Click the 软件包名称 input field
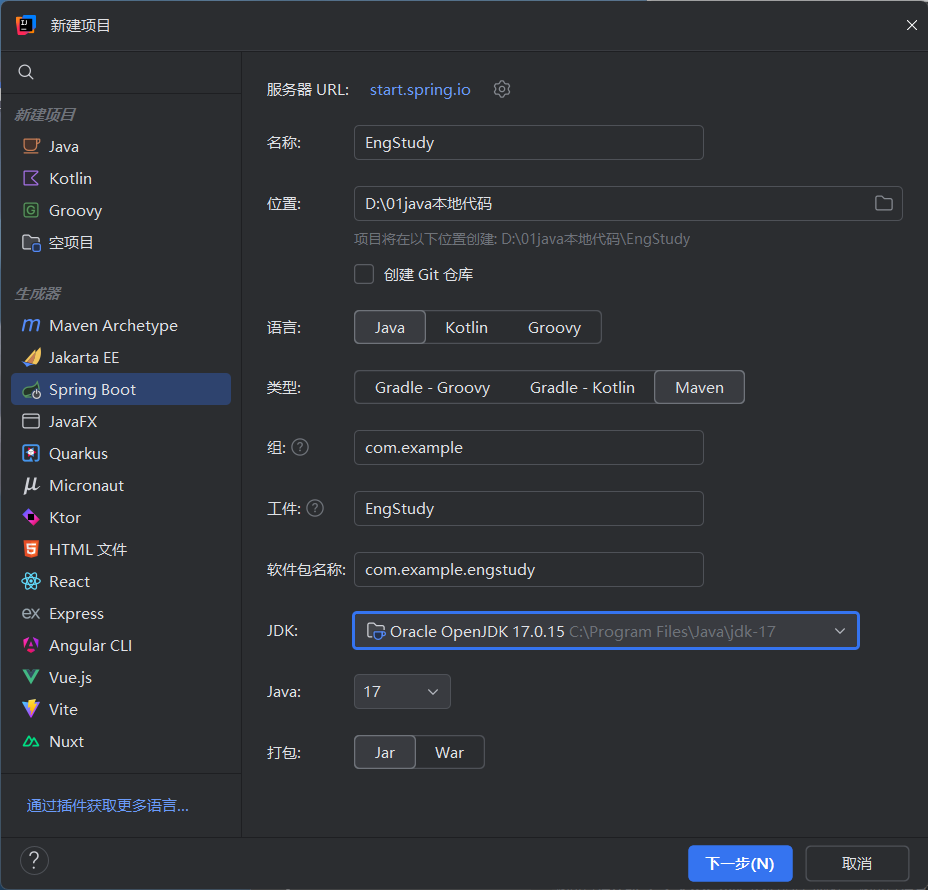This screenshot has height=890, width=928. pos(529,569)
